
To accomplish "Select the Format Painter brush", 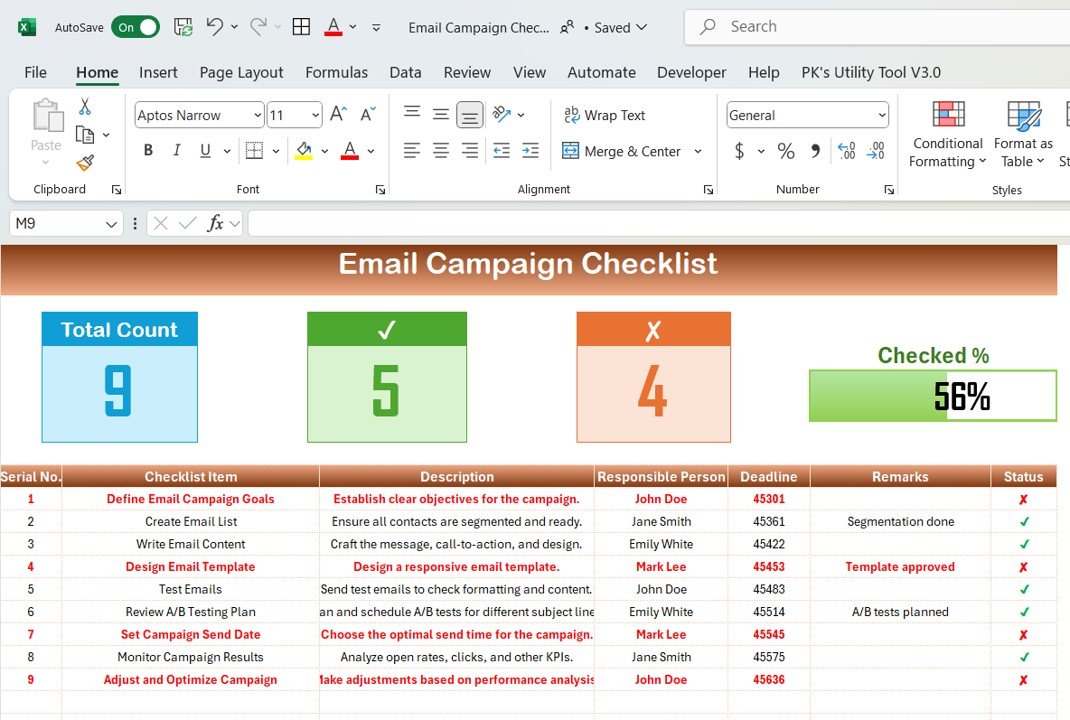I will coord(85,162).
